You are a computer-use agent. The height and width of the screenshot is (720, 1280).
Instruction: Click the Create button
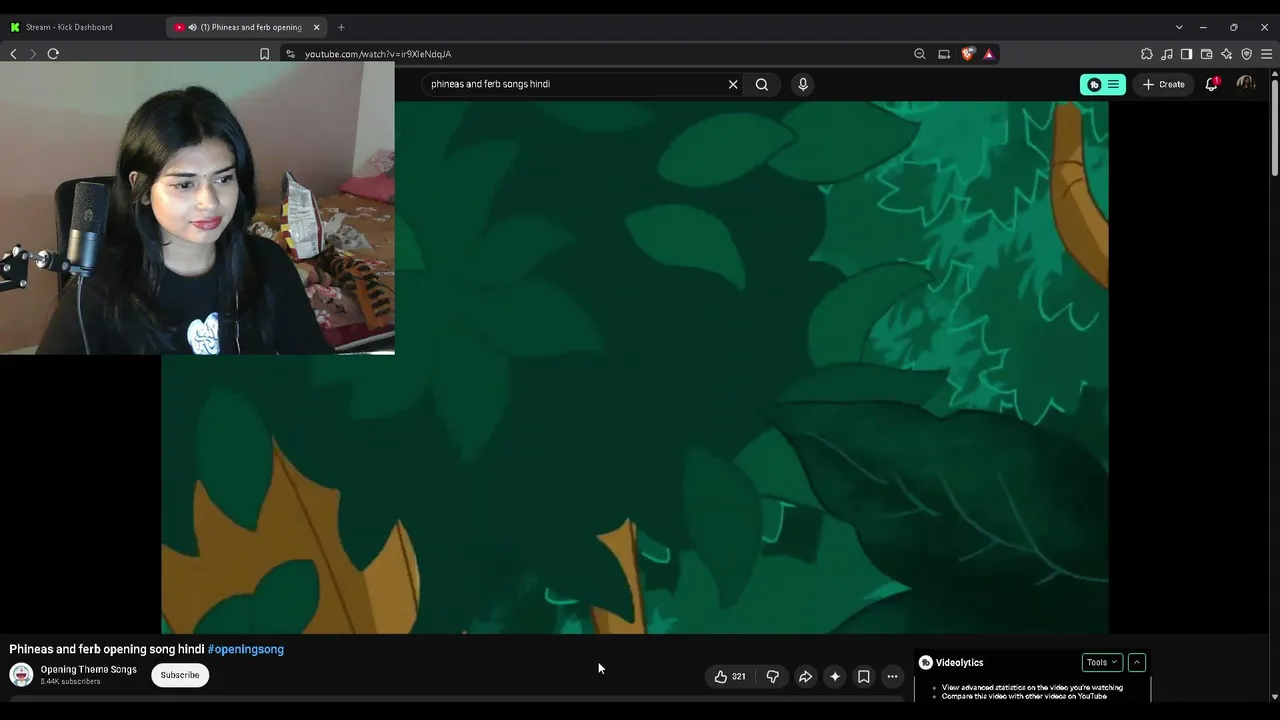coord(1164,84)
